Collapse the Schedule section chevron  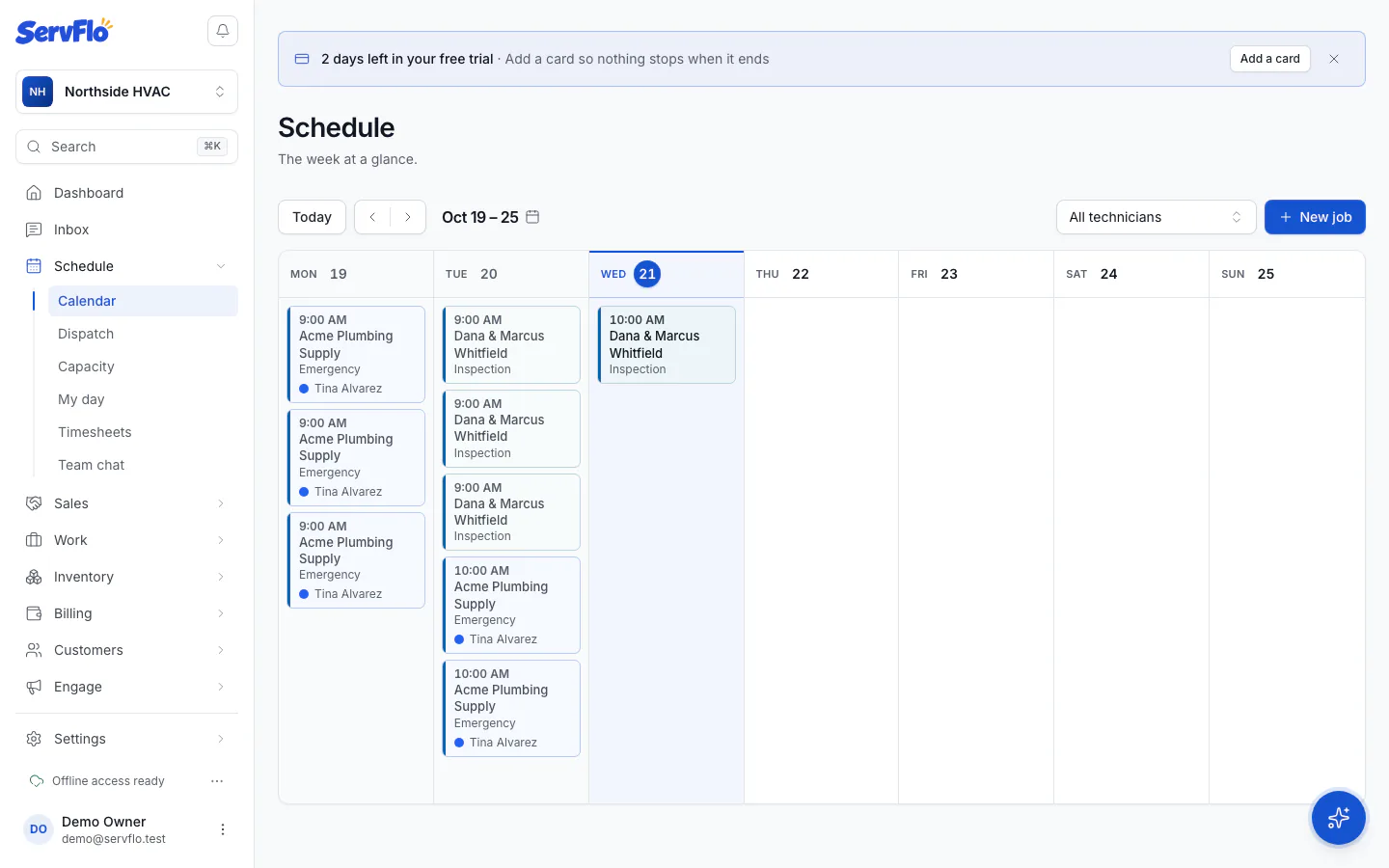(221, 266)
